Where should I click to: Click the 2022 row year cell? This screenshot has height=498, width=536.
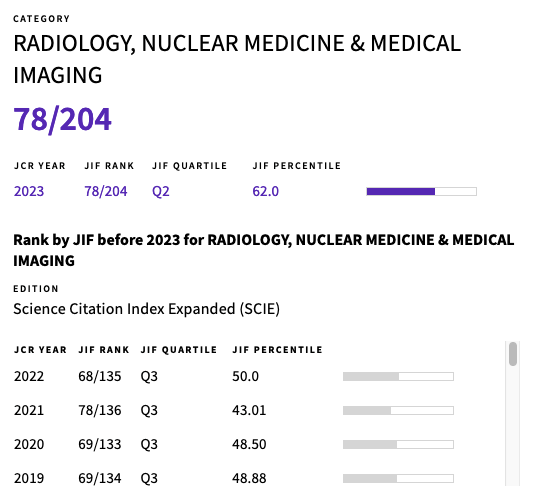[x=29, y=377]
